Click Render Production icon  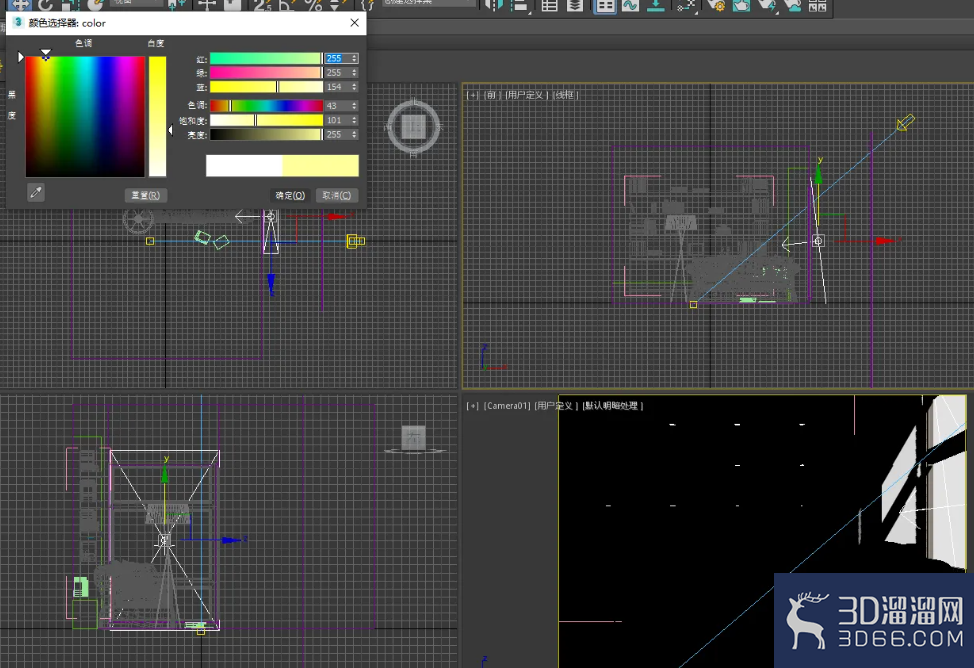[770, 6]
